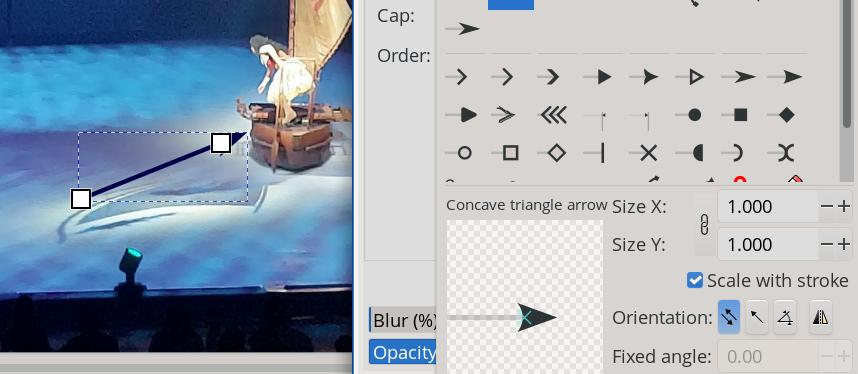The height and width of the screenshot is (374, 858).
Task: Select the arrow marker beside the Cap label
Action: tap(462, 28)
